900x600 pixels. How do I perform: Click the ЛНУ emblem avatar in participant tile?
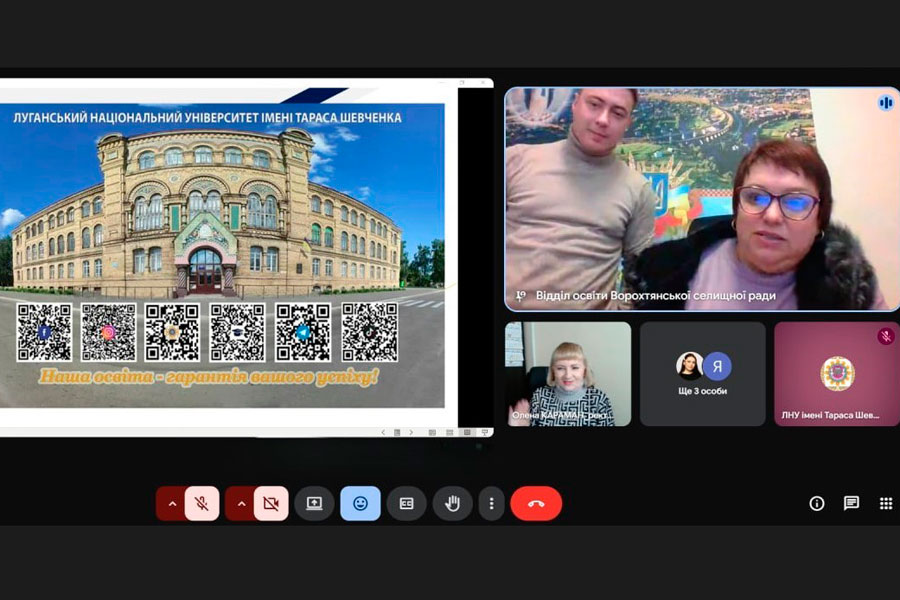[837, 373]
